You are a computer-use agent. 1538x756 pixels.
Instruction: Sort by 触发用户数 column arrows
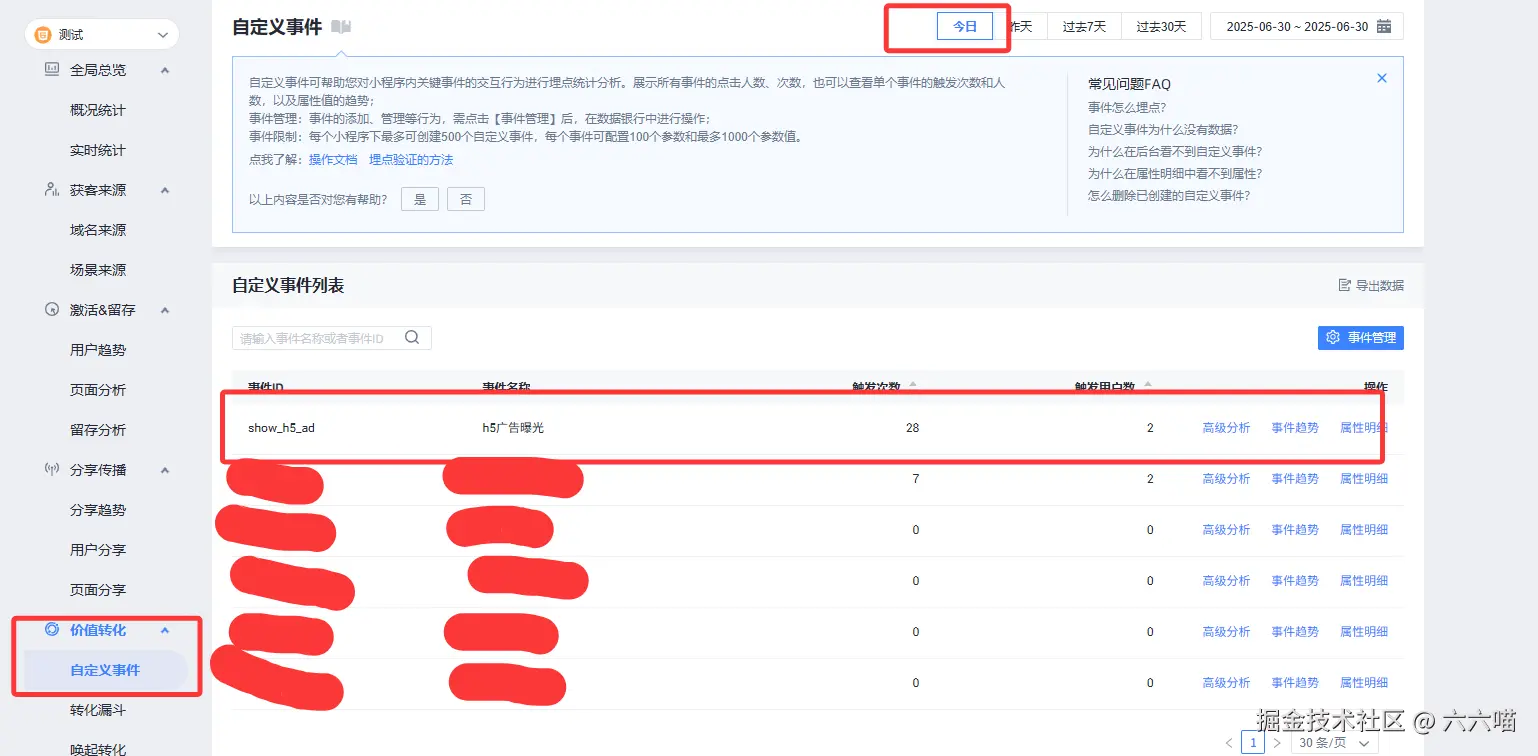(x=1147, y=386)
